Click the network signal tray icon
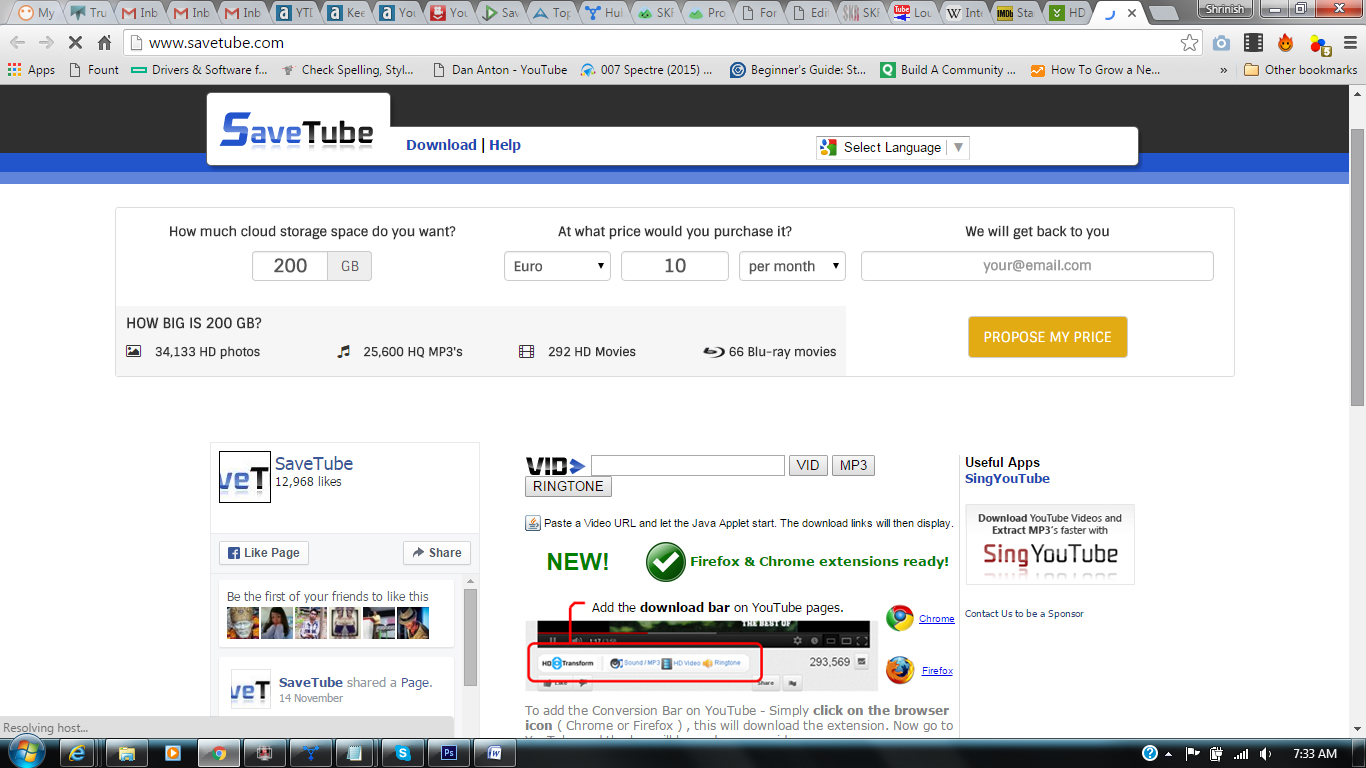The height and width of the screenshot is (768, 1366). 1241,754
